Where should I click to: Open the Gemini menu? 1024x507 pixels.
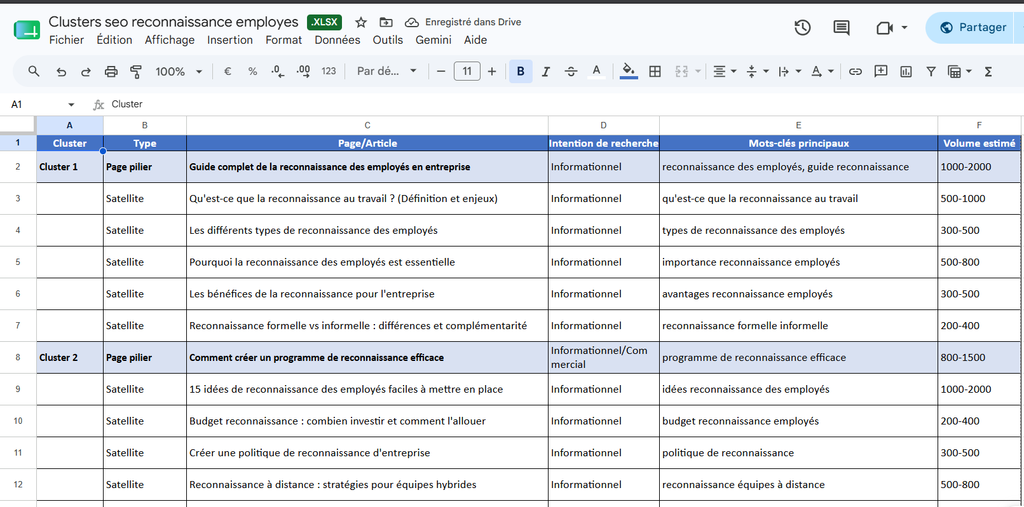click(x=434, y=40)
